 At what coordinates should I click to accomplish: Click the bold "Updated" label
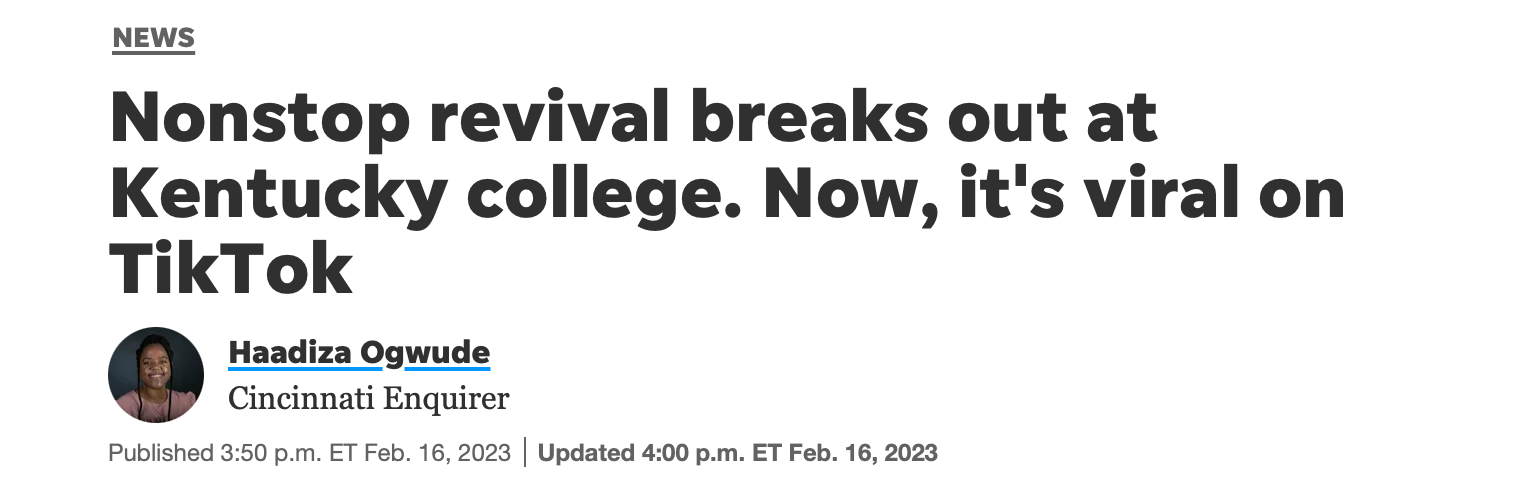[x=586, y=453]
